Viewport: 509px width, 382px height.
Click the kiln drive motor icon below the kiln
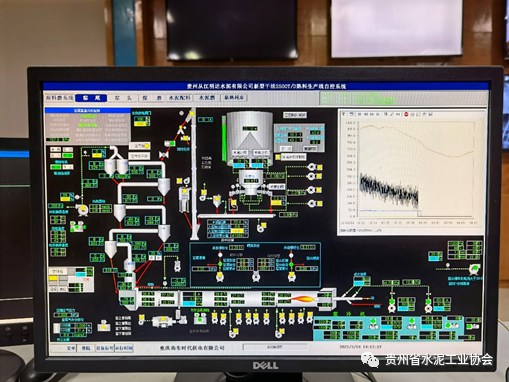point(163,321)
